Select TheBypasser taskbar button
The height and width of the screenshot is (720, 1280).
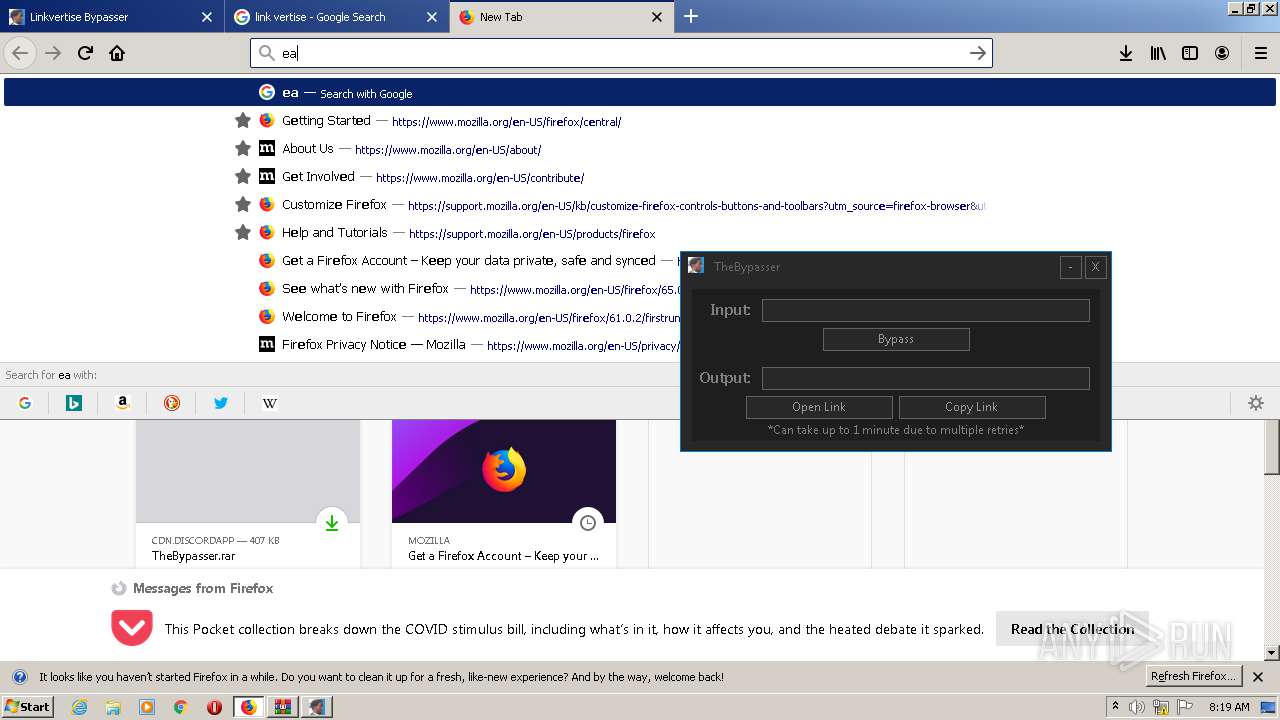pos(317,707)
